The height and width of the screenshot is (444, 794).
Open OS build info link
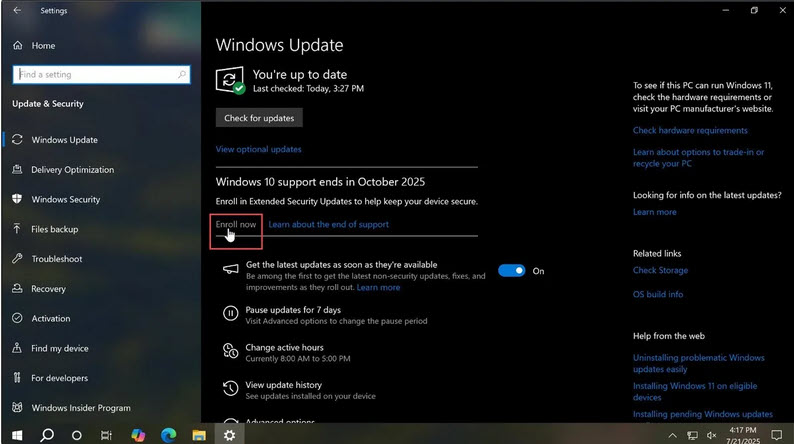pyautogui.click(x=658, y=294)
